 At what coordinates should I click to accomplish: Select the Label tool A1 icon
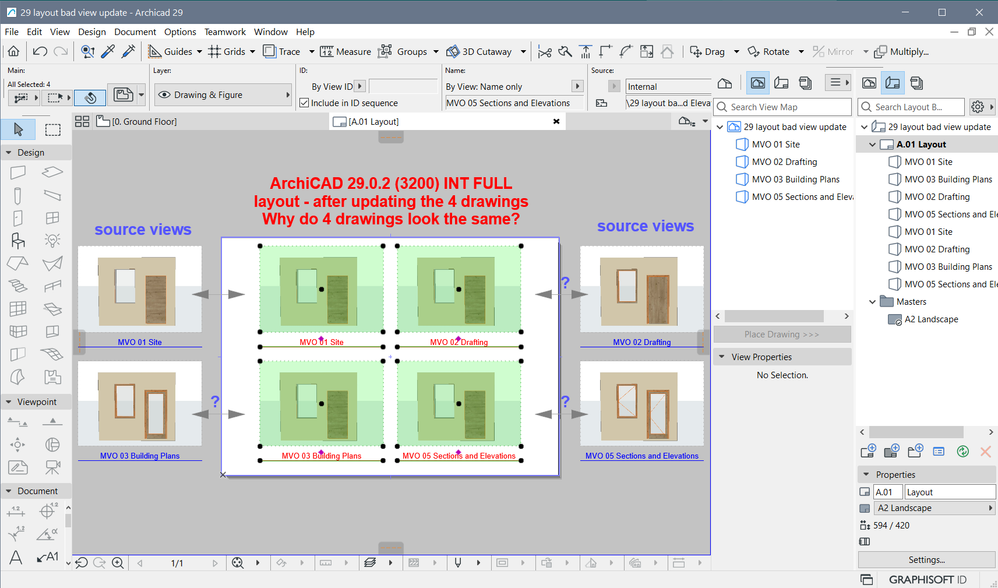[x=48, y=557]
